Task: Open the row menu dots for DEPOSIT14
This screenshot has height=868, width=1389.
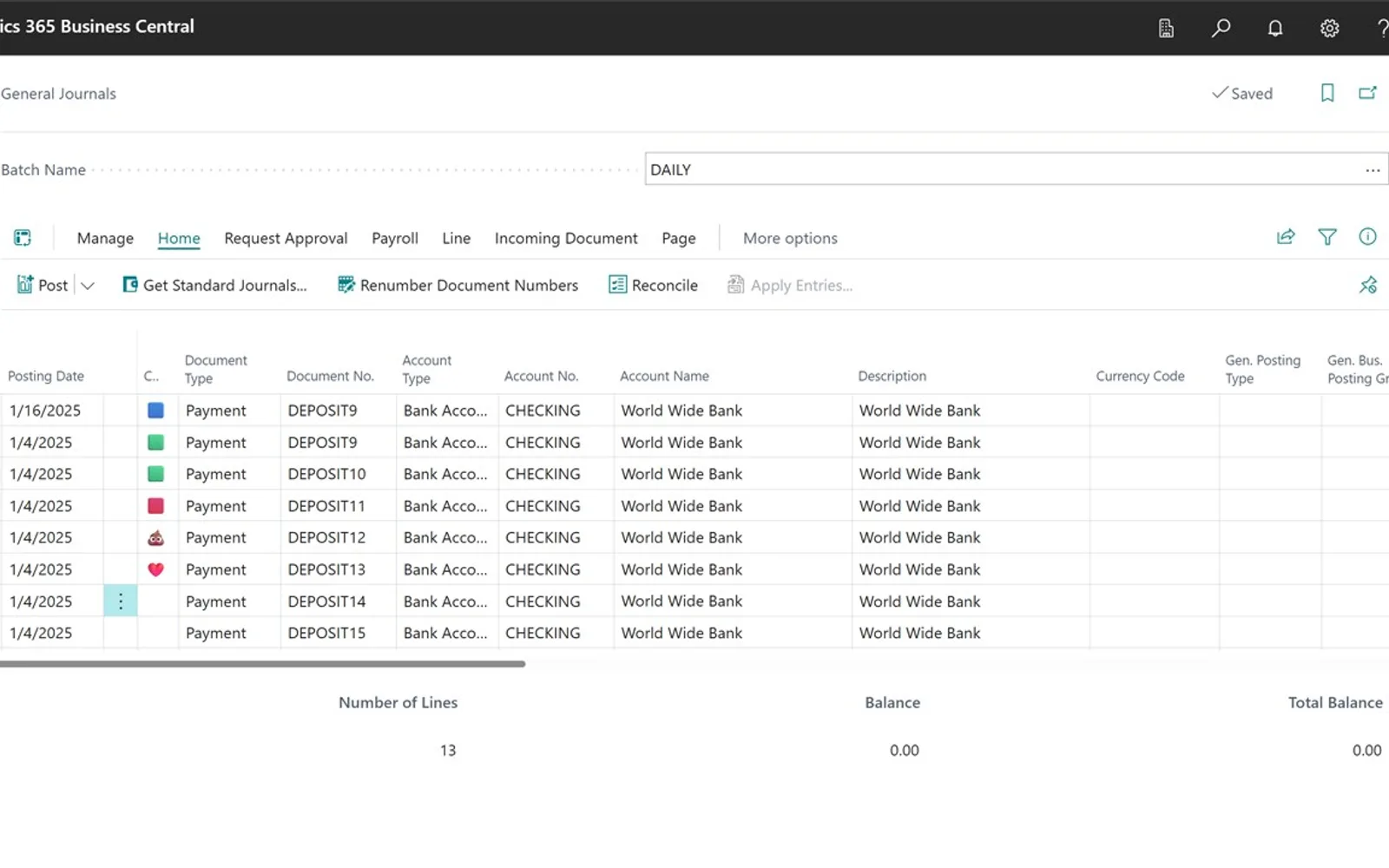Action: [121, 601]
